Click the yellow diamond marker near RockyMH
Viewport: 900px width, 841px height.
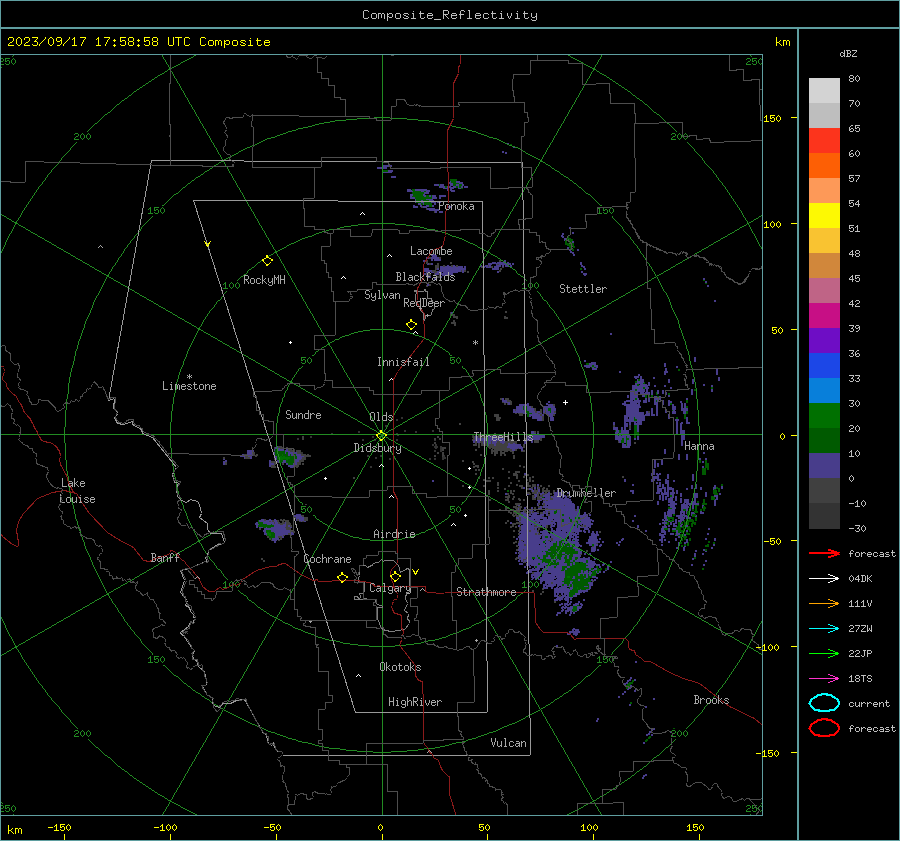pyautogui.click(x=267, y=261)
